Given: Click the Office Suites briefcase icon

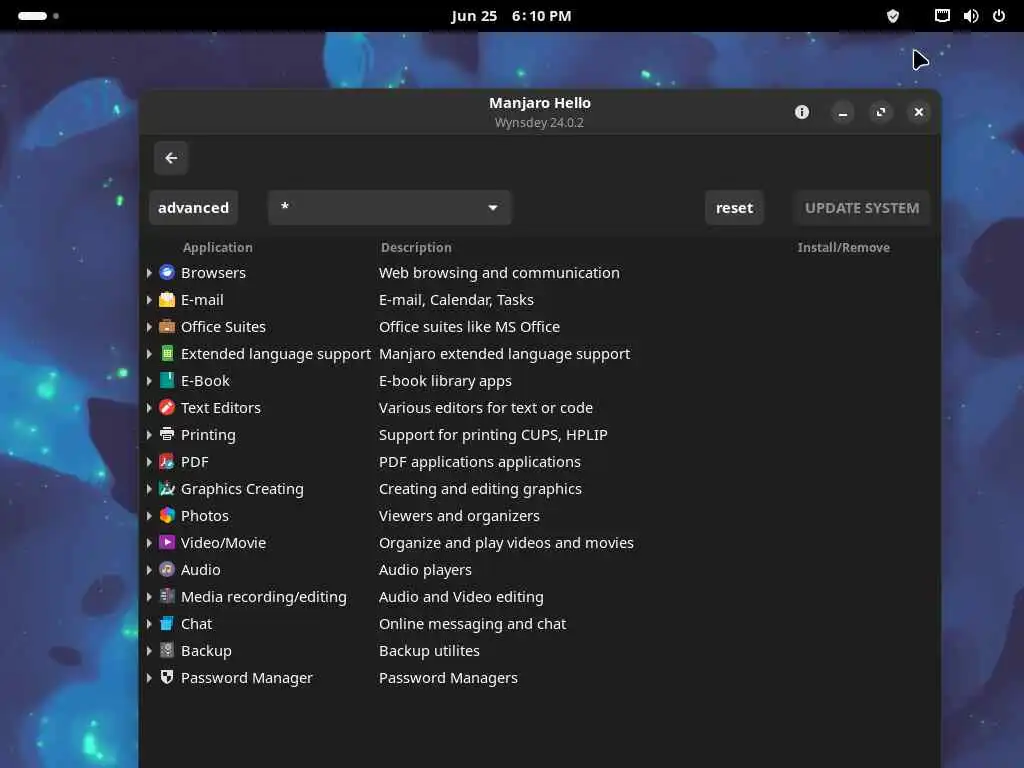Looking at the screenshot, I should click(167, 327).
